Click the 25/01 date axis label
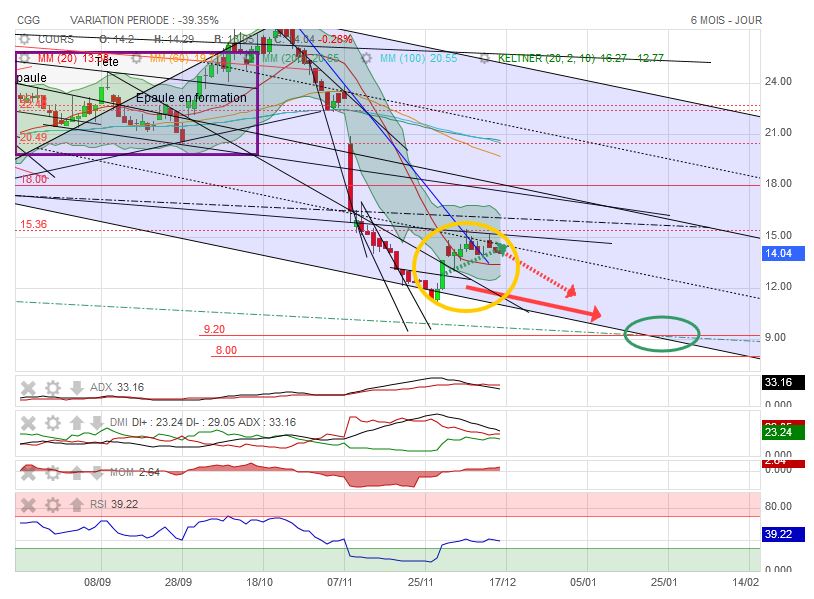 point(664,582)
